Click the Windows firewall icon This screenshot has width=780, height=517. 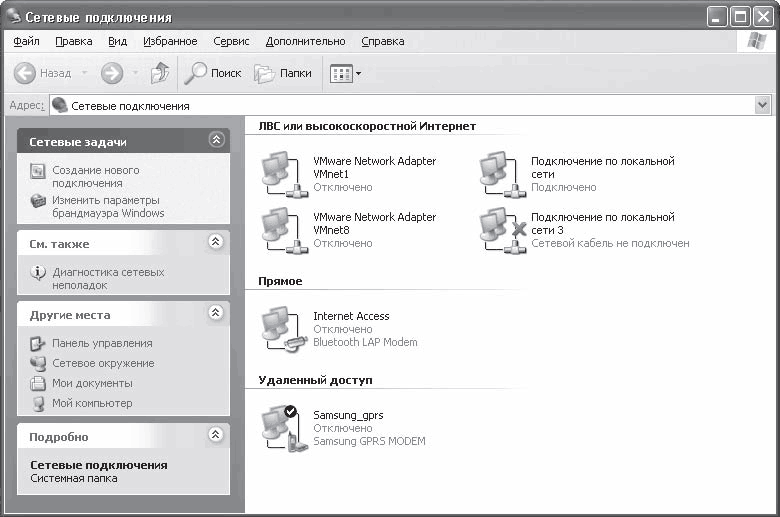pos(38,201)
